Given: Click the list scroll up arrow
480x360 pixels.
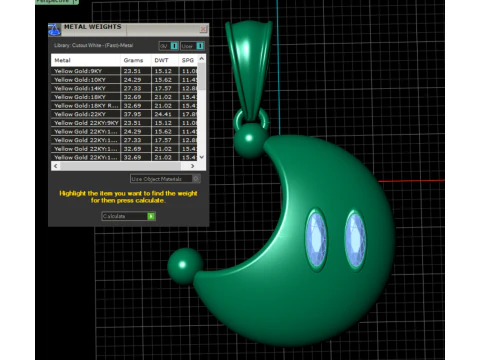Looking at the screenshot, I should point(202,59).
